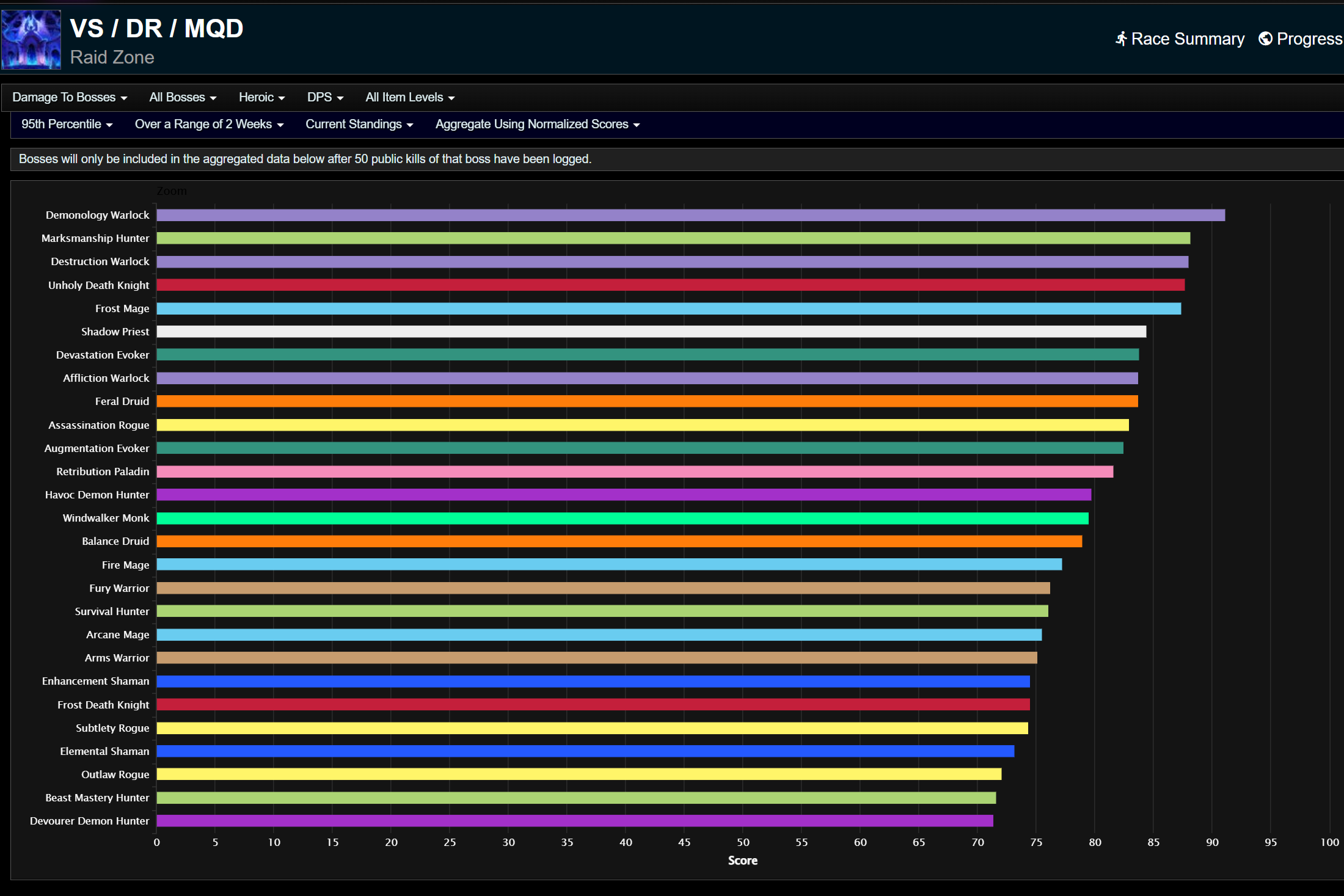Click the VS / DR / MQD title
Image resolution: width=1344 pixels, height=896 pixels.
pyautogui.click(x=156, y=29)
